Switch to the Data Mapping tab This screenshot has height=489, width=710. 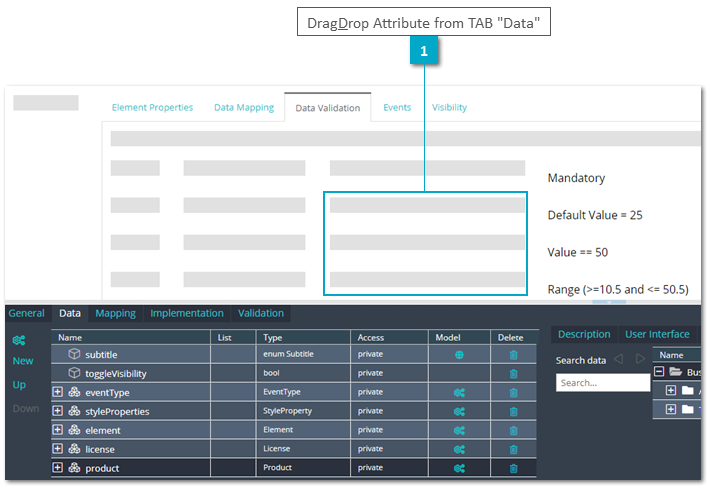[x=244, y=107]
